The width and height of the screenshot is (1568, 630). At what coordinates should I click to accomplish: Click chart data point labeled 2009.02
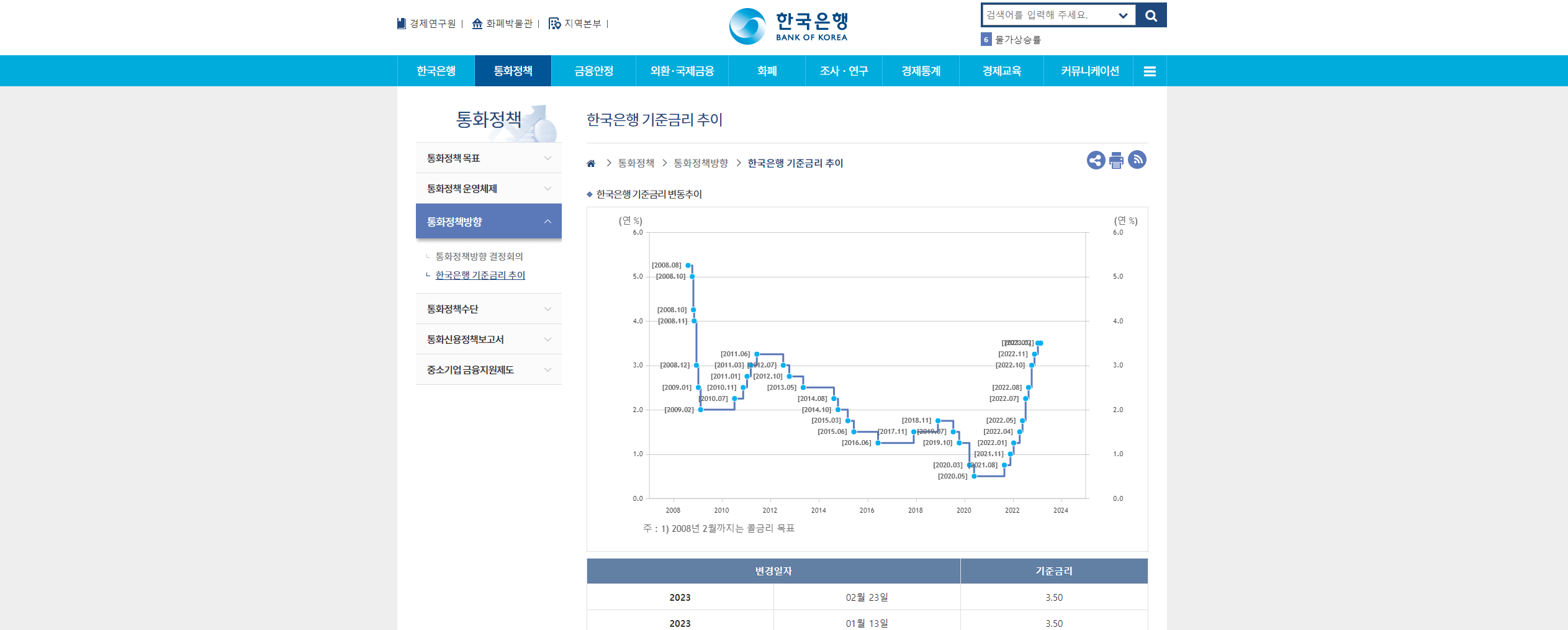click(701, 410)
